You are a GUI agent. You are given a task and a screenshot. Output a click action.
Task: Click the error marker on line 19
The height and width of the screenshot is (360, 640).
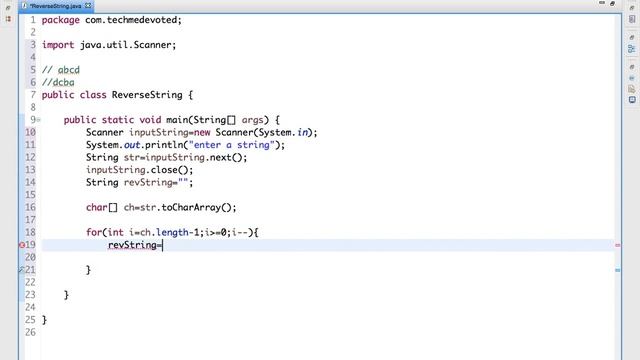22,245
